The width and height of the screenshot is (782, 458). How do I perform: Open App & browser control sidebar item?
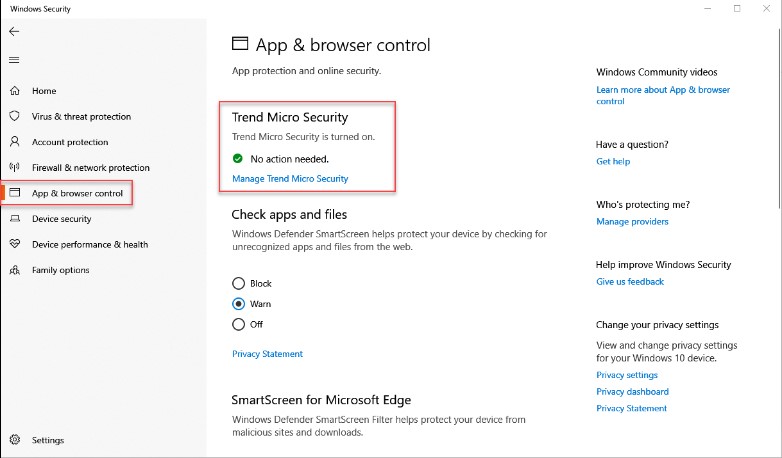(76, 193)
